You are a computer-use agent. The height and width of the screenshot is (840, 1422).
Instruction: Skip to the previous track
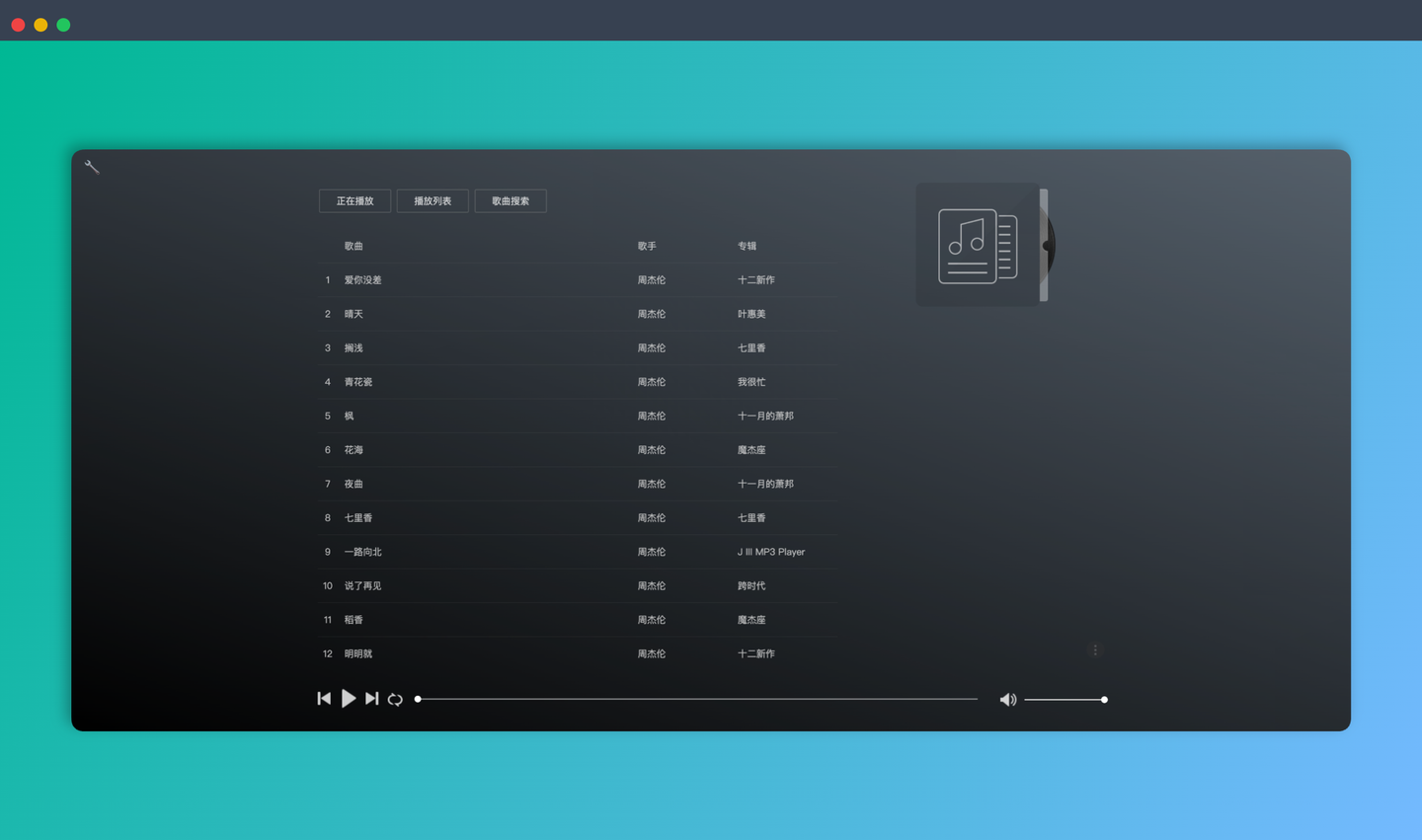coord(324,699)
